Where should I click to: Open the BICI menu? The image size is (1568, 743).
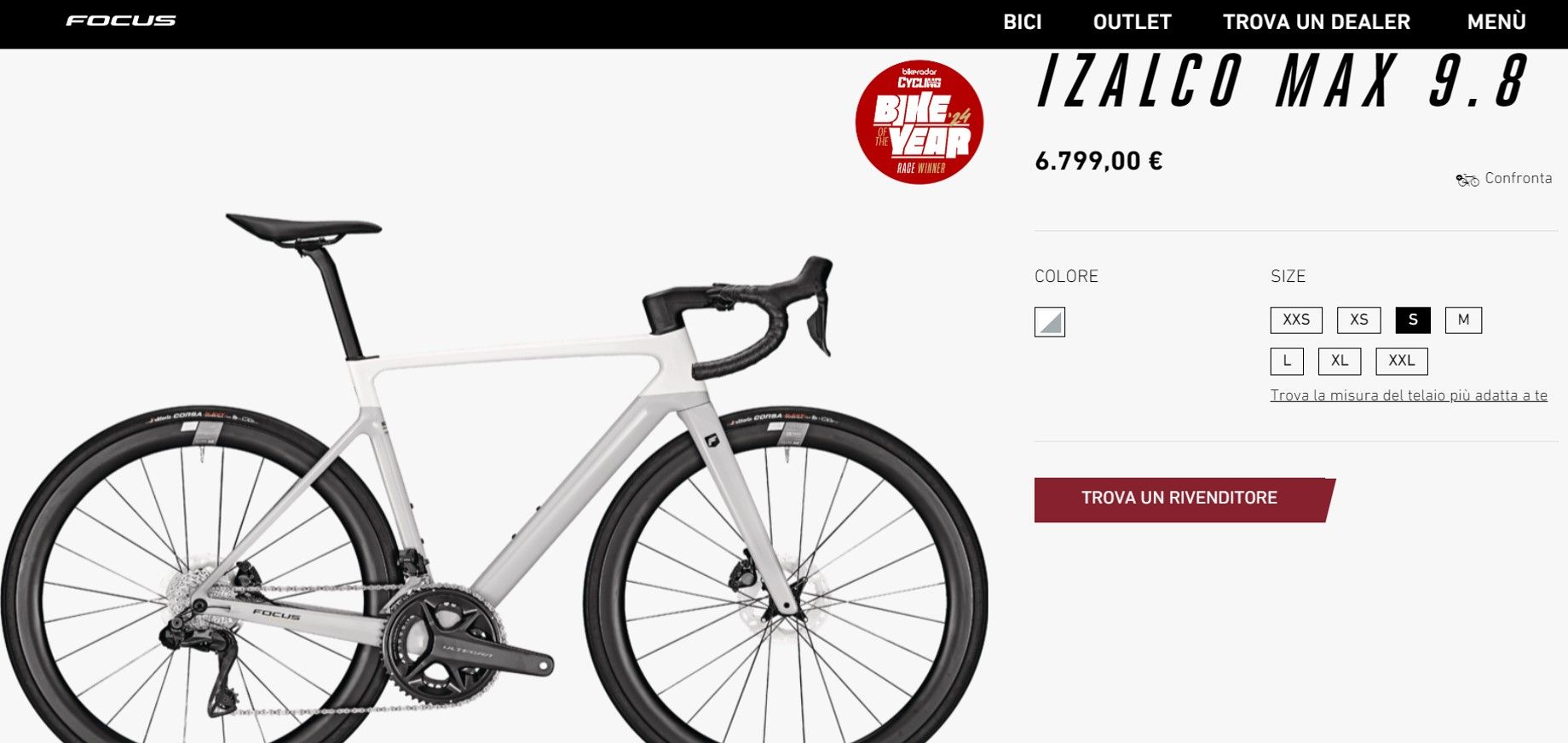(1023, 22)
